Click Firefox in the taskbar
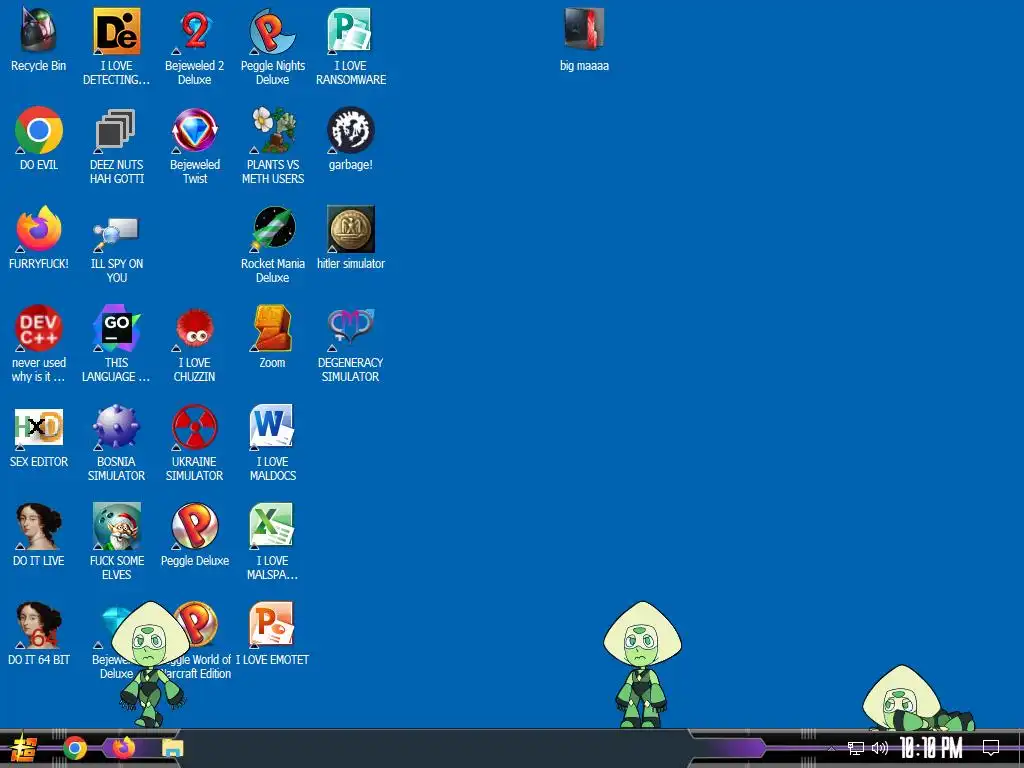 [124, 748]
